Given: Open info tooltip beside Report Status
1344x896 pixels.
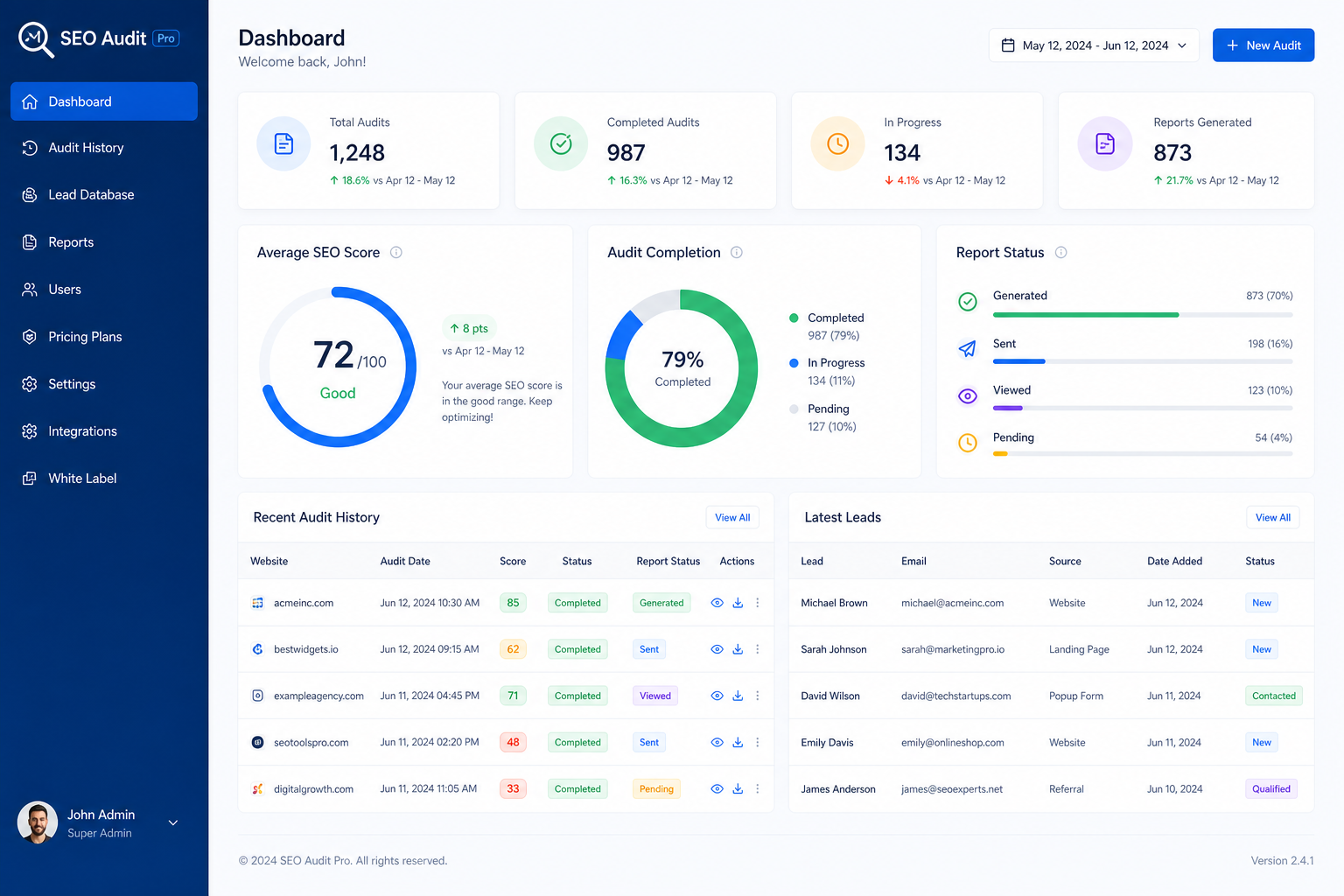Looking at the screenshot, I should click(x=1061, y=253).
